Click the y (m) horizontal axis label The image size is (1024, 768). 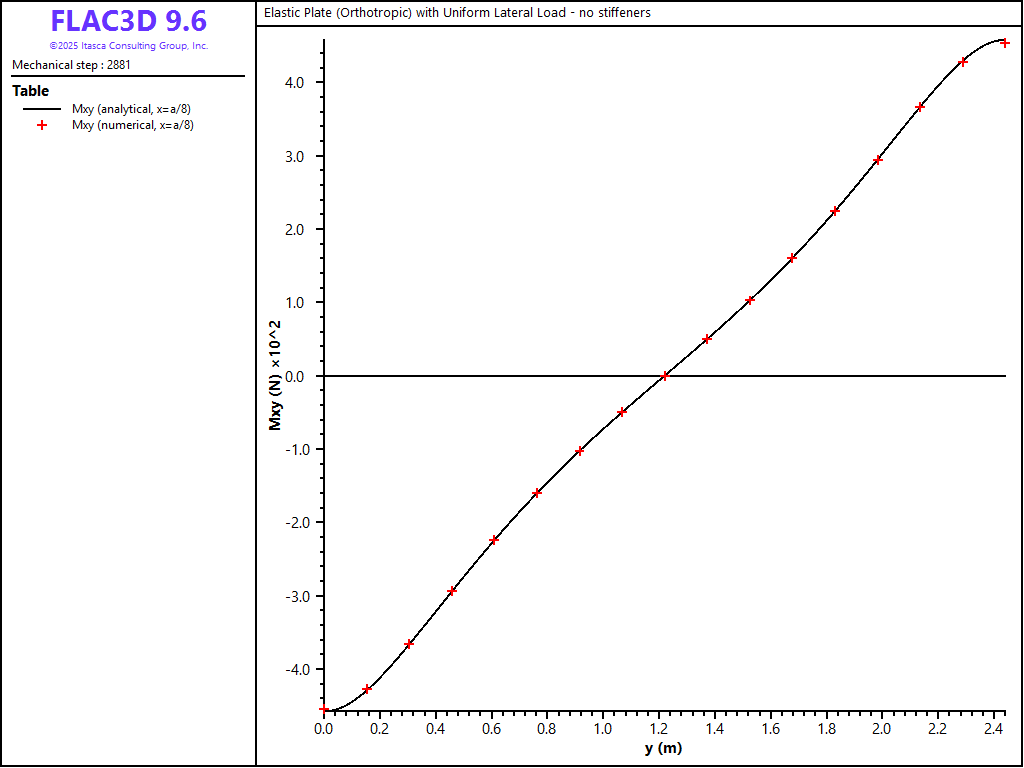[663, 748]
